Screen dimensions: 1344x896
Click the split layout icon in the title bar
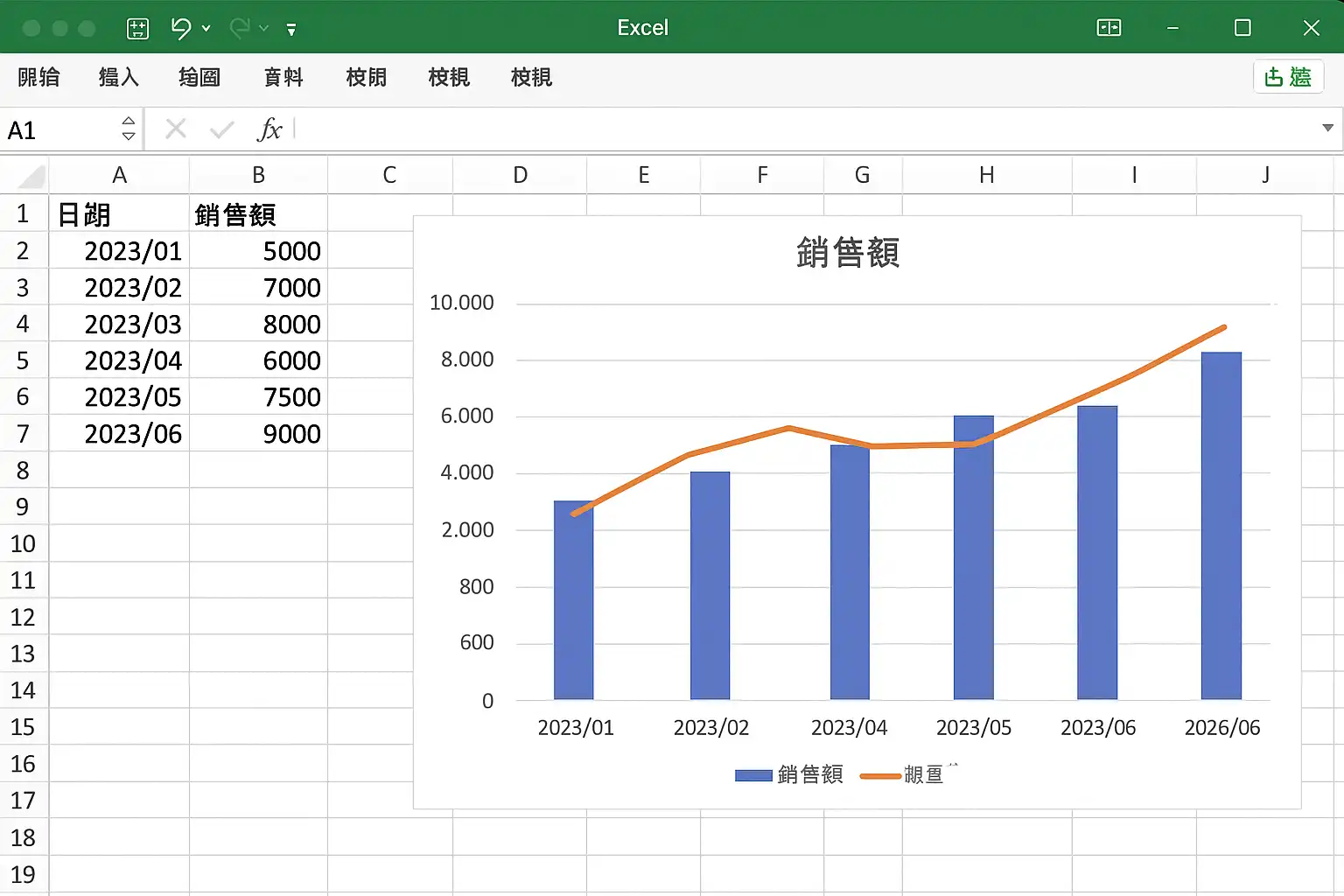coord(1109,28)
